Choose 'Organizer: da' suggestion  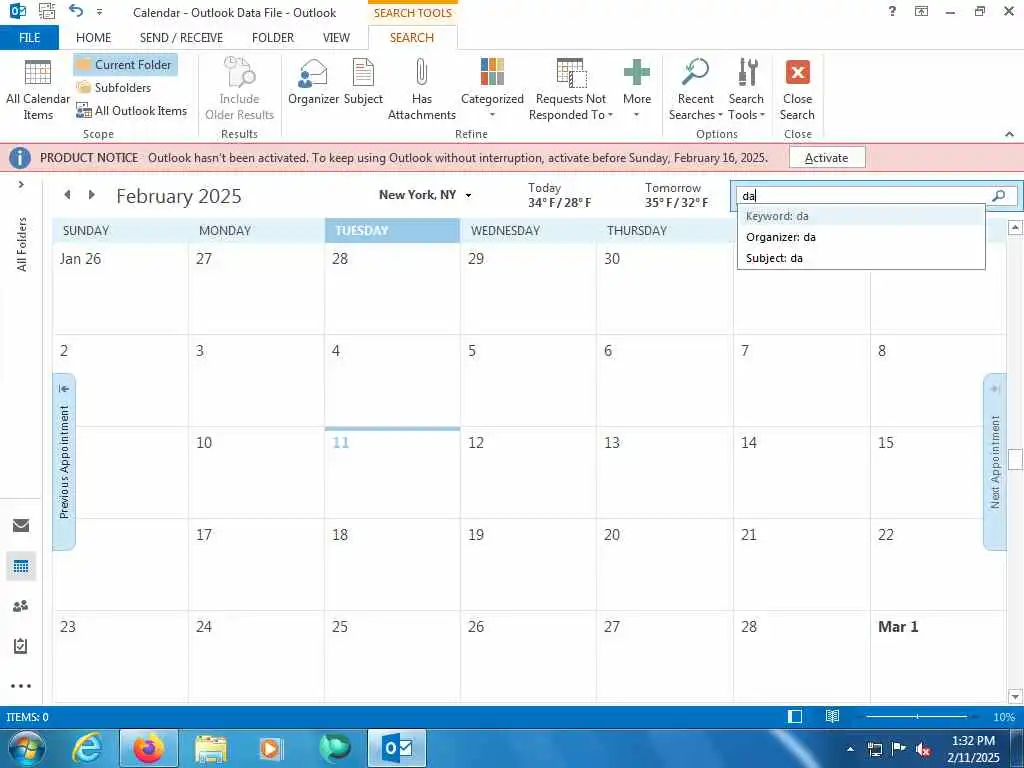click(x=861, y=237)
